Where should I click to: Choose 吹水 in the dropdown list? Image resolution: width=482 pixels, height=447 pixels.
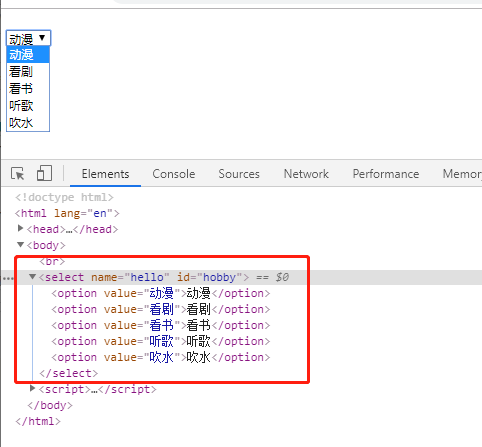click(28, 123)
